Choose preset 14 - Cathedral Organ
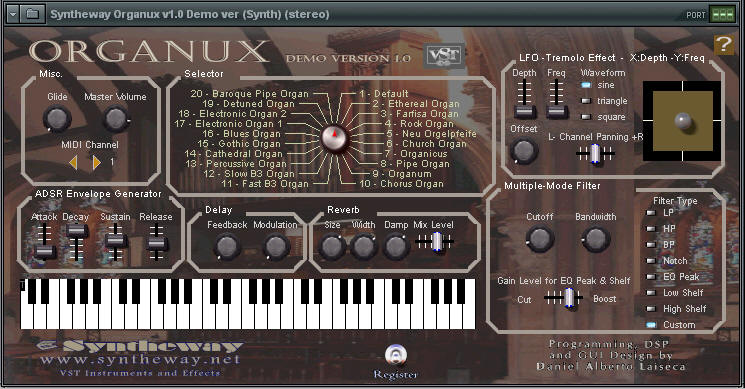 233,154
